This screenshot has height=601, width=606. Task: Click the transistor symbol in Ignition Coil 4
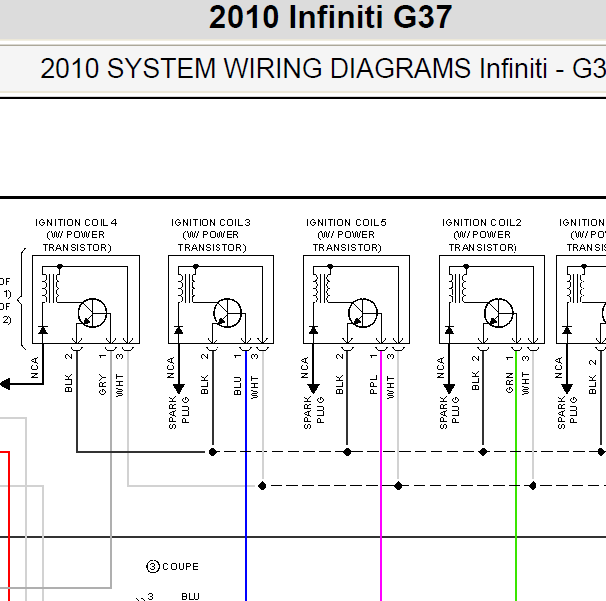click(92, 313)
